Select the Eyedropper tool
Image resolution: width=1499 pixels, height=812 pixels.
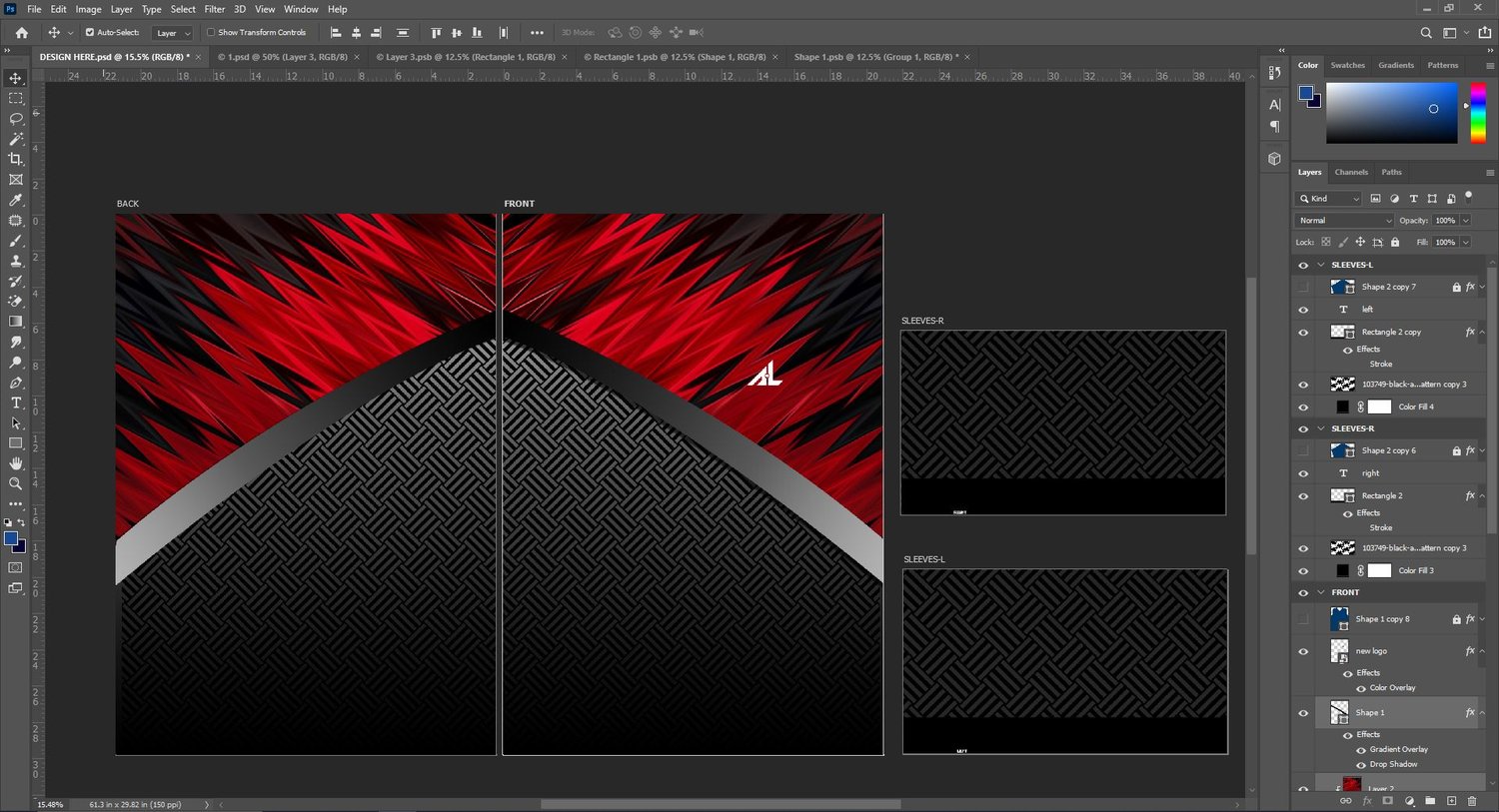click(16, 200)
